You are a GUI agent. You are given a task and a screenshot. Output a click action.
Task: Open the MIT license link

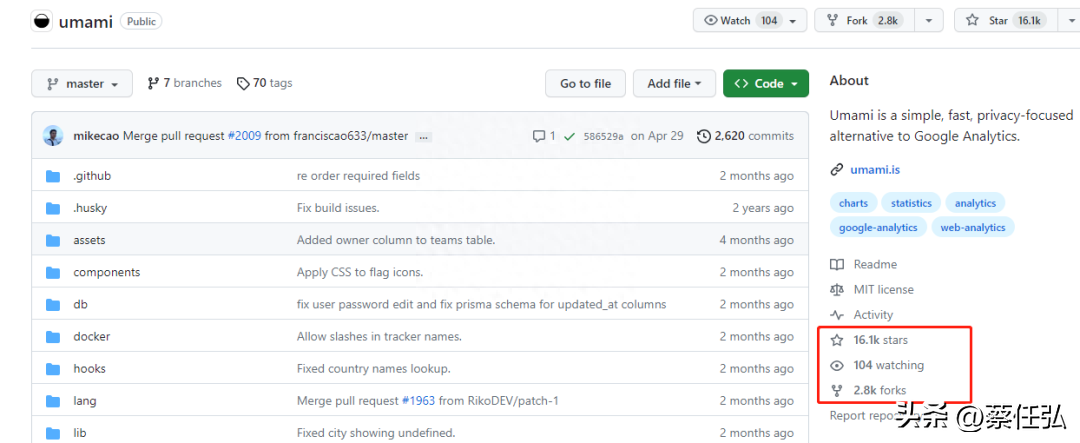pyautogui.click(x=872, y=289)
